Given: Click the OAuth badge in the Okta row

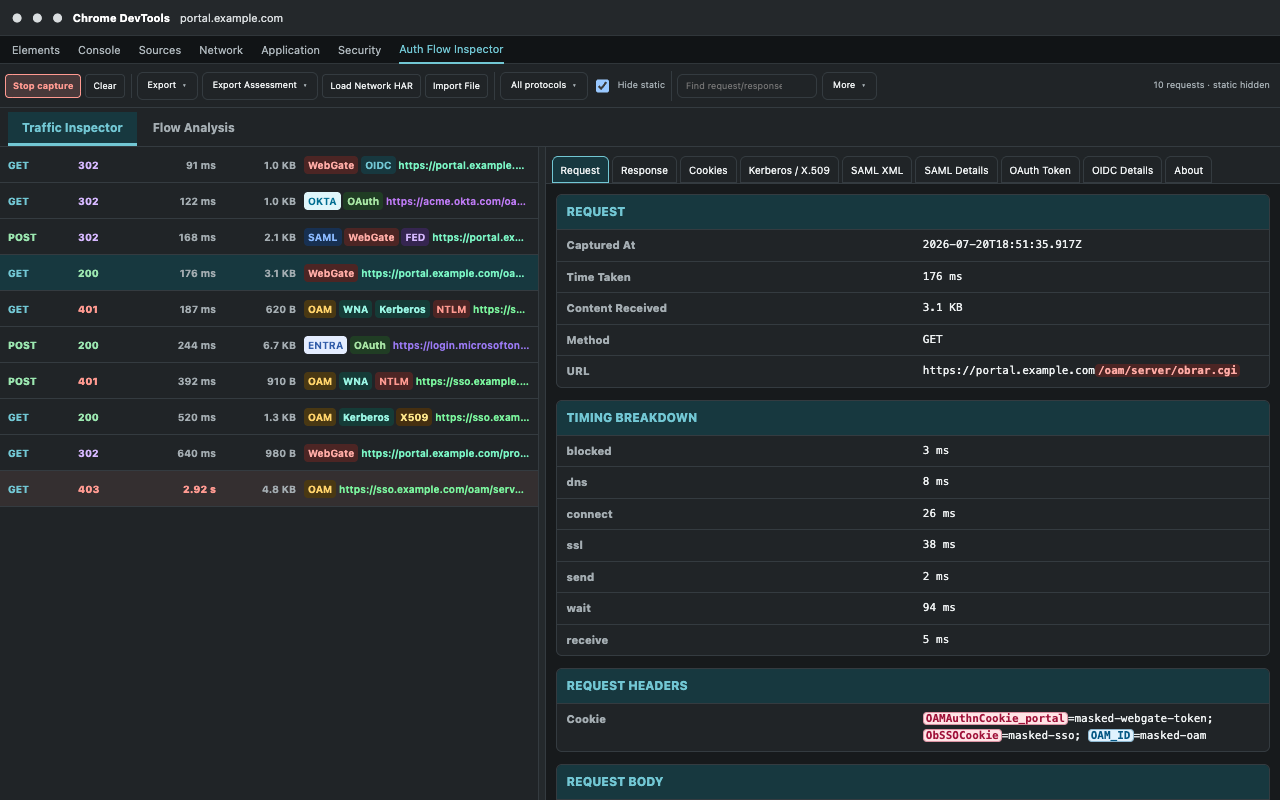Looking at the screenshot, I should tap(363, 201).
